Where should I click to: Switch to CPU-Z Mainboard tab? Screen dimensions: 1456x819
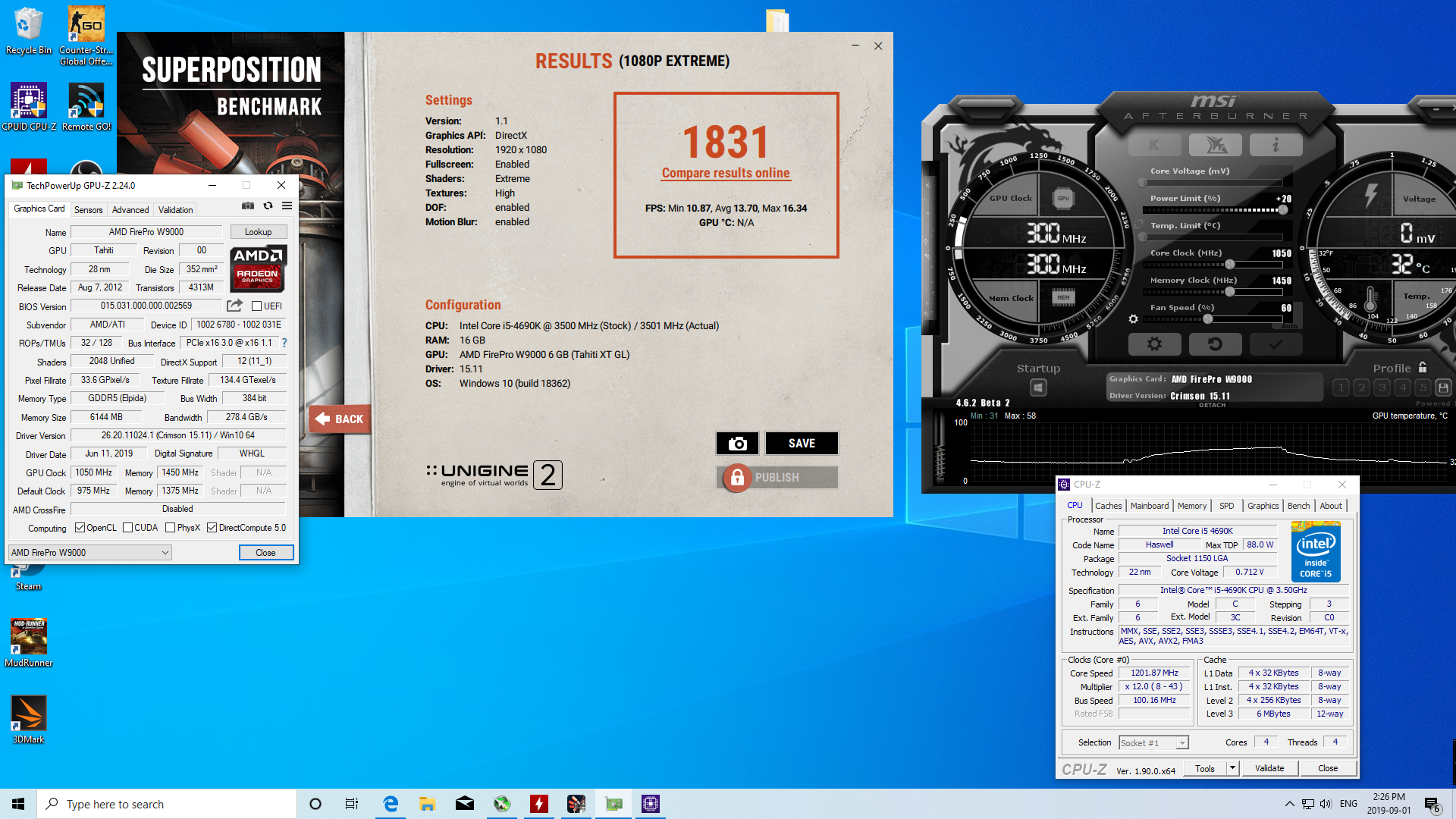[1149, 506]
